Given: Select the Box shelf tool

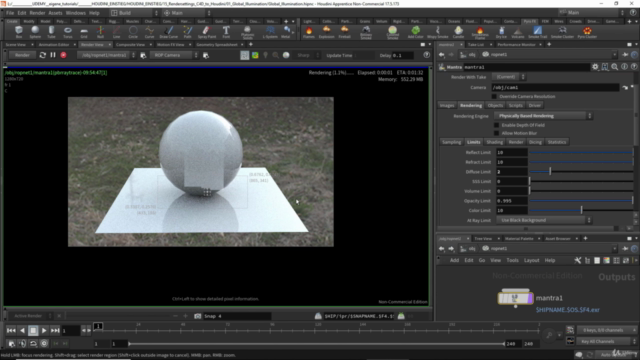Looking at the screenshot, I should 19,31.
